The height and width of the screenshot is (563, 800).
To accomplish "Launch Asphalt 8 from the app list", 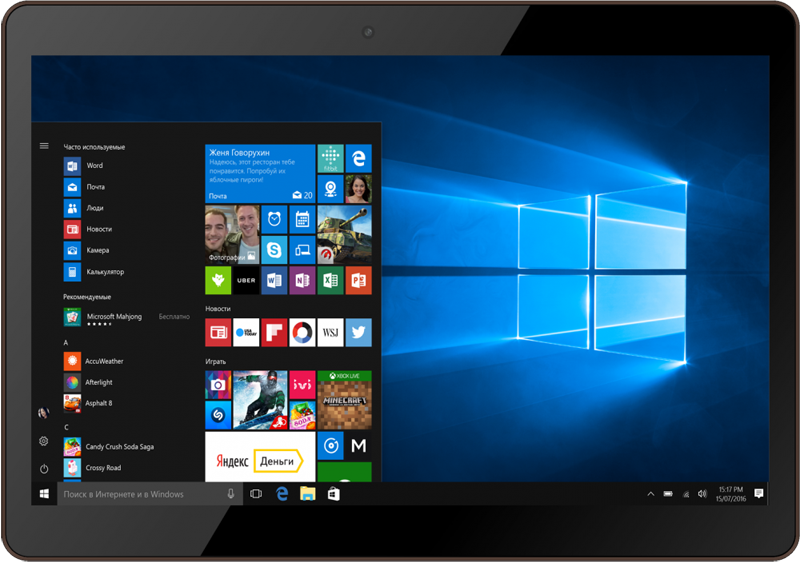I will point(88,403).
